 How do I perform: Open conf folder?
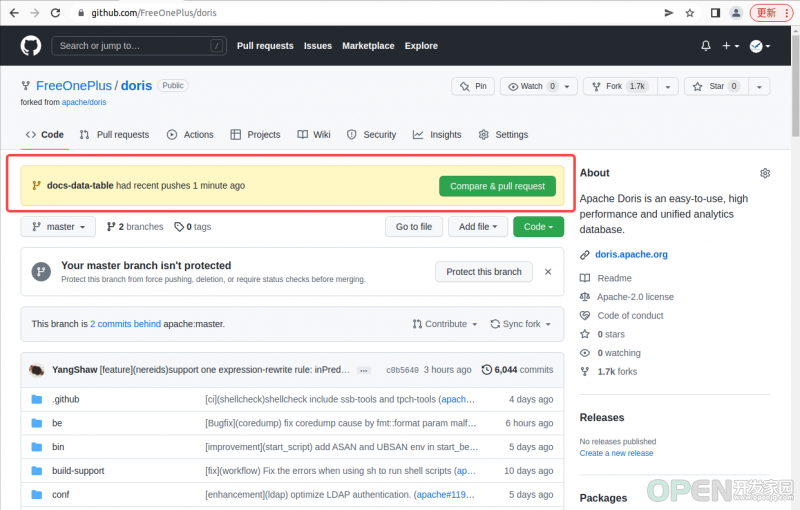(61, 495)
